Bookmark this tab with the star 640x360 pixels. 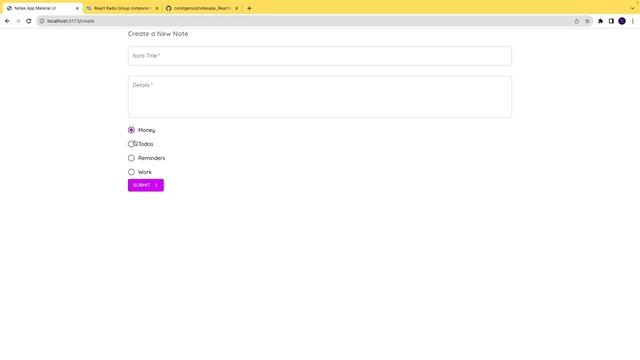coord(587,21)
